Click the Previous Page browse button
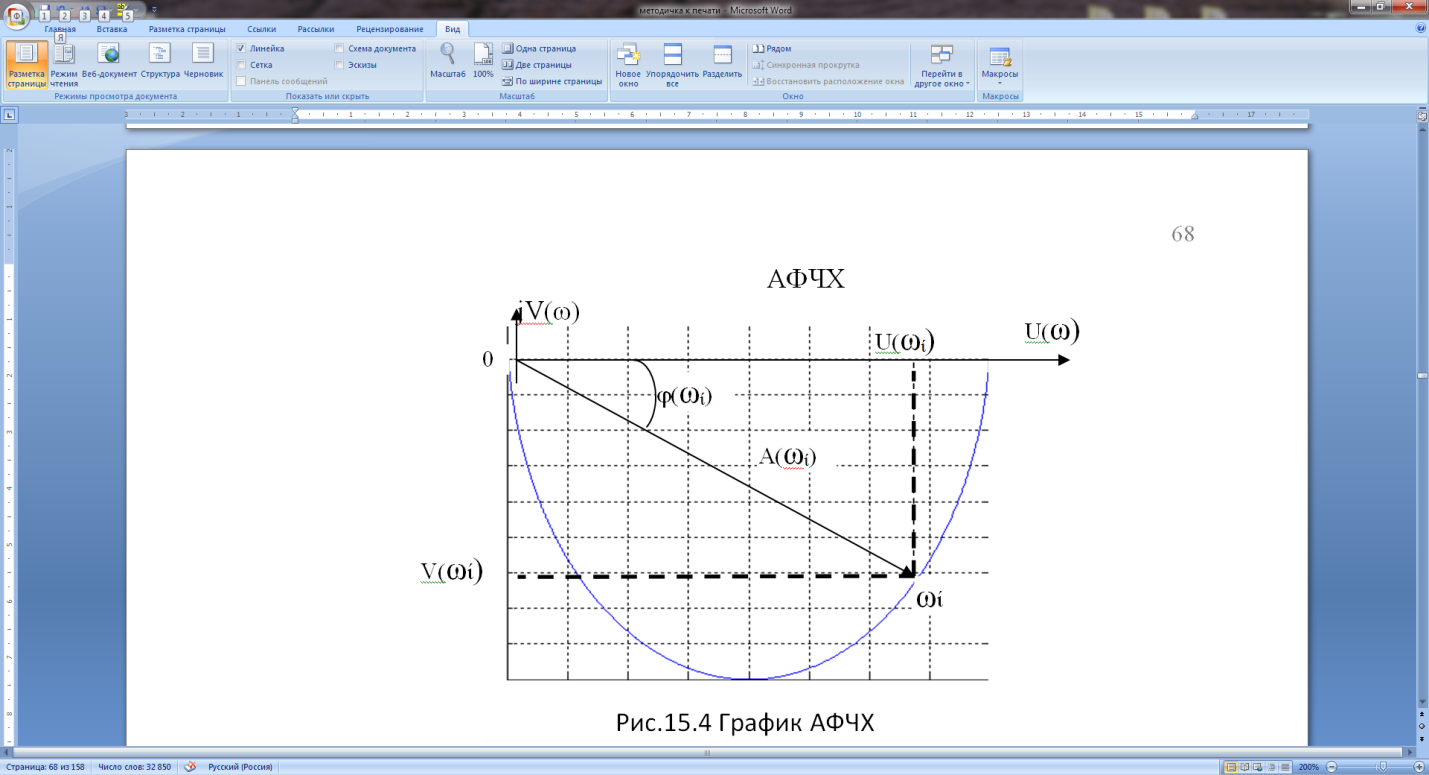 [x=1421, y=716]
